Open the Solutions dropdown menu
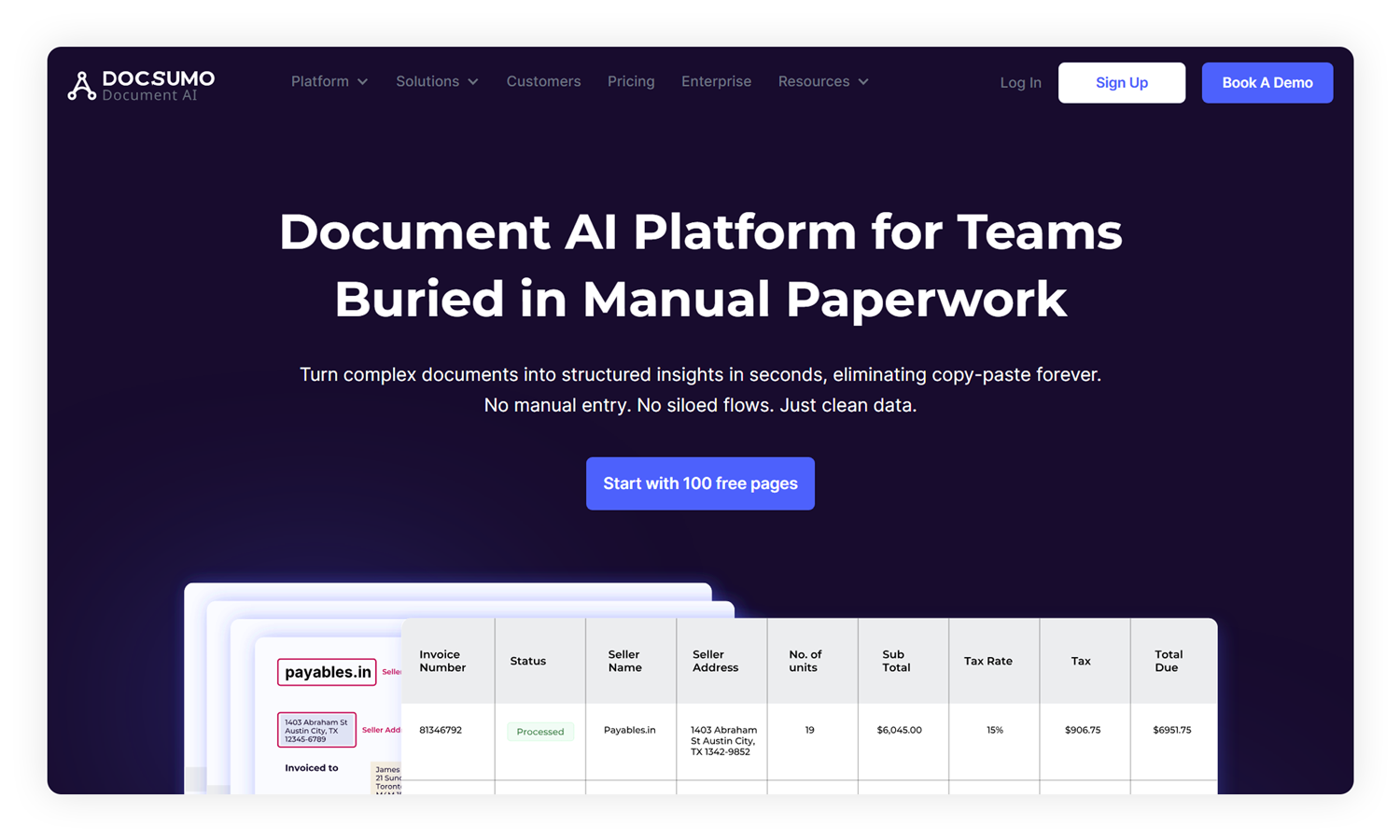Screen dimensions: 1400x840 coord(437,82)
